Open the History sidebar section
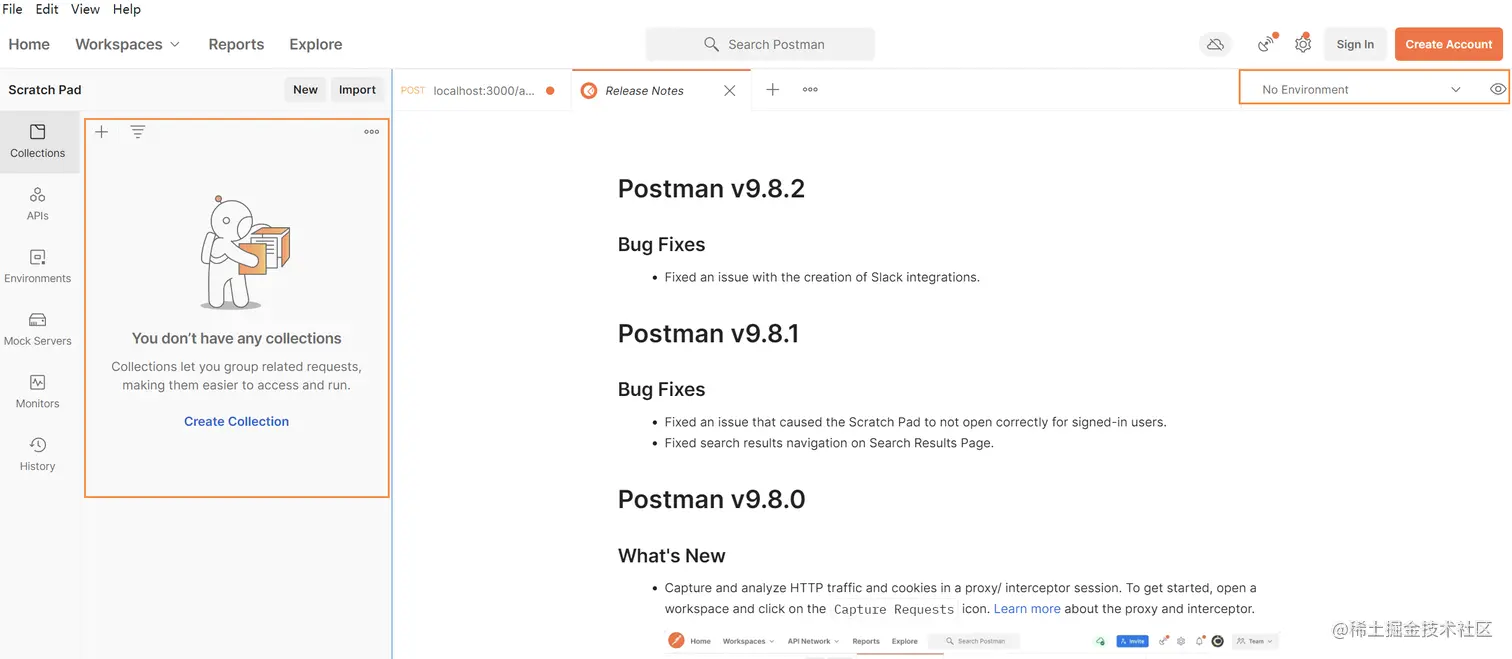The image size is (1512, 659). [x=38, y=454]
